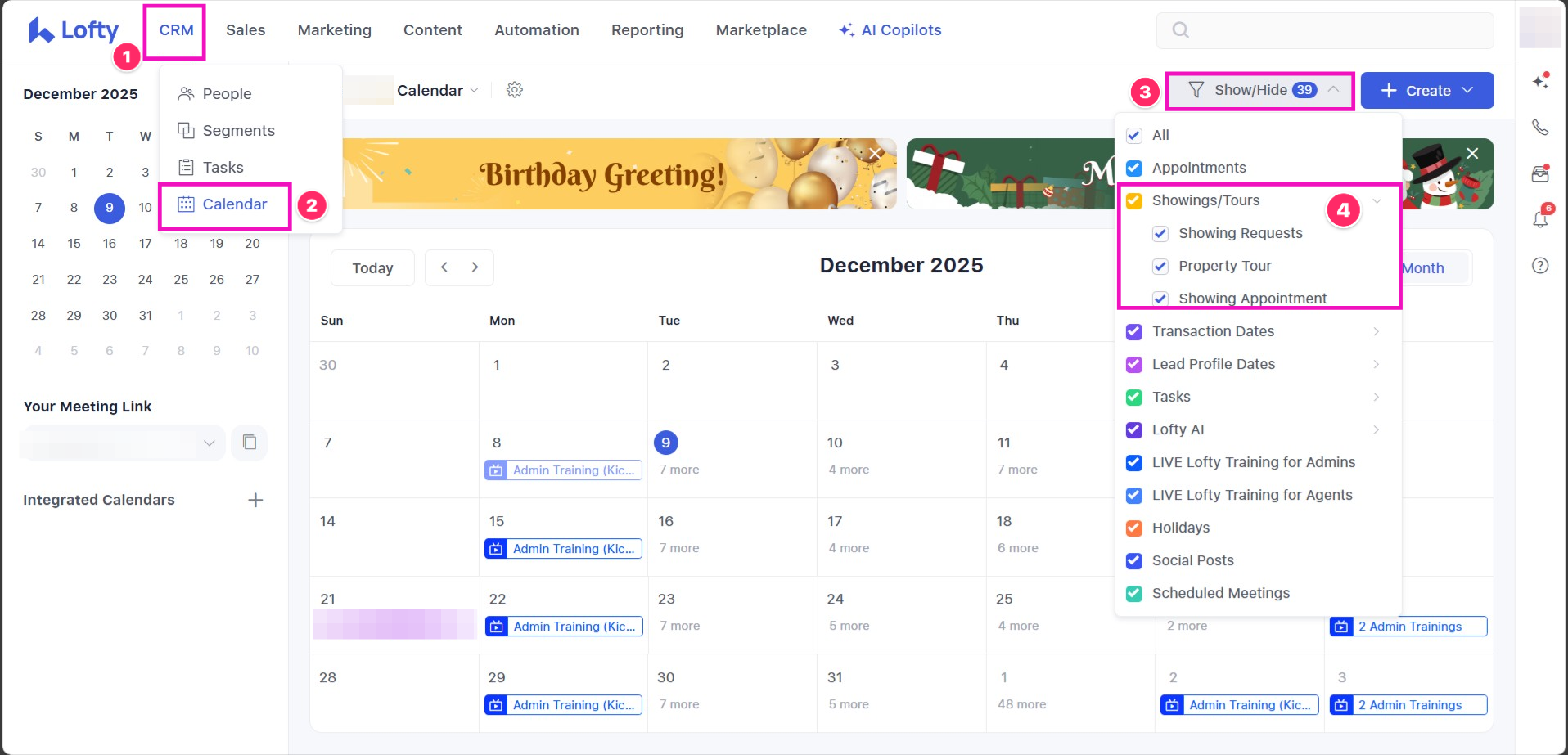Toggle the Showing Requests checkbox
The height and width of the screenshot is (755, 1568).
pyautogui.click(x=1160, y=233)
